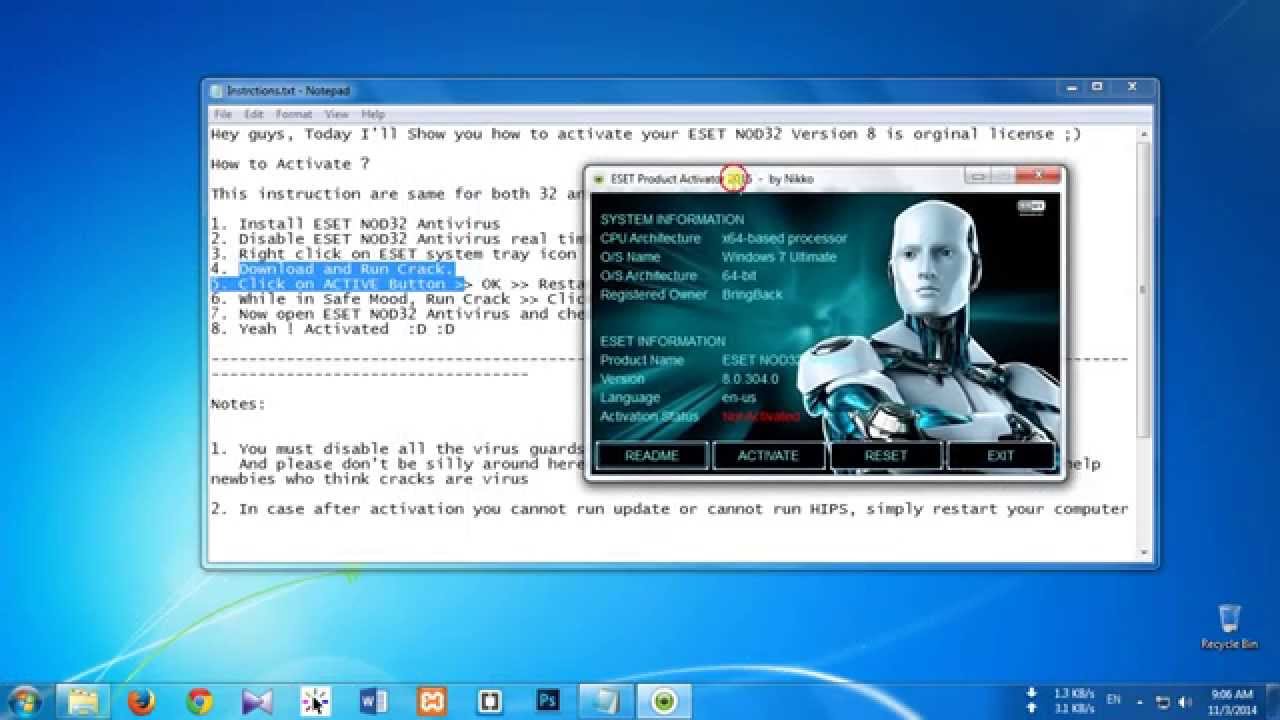
Task: Click '1. Install ESET NOD32 Antivirus' line
Action: [x=355, y=224]
